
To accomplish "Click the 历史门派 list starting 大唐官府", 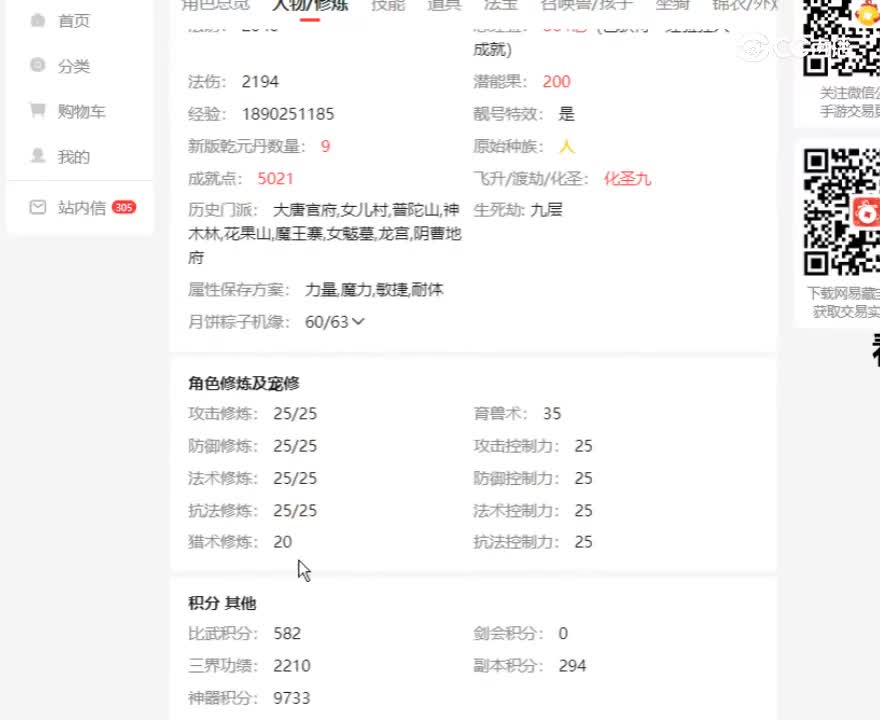I will click(324, 234).
